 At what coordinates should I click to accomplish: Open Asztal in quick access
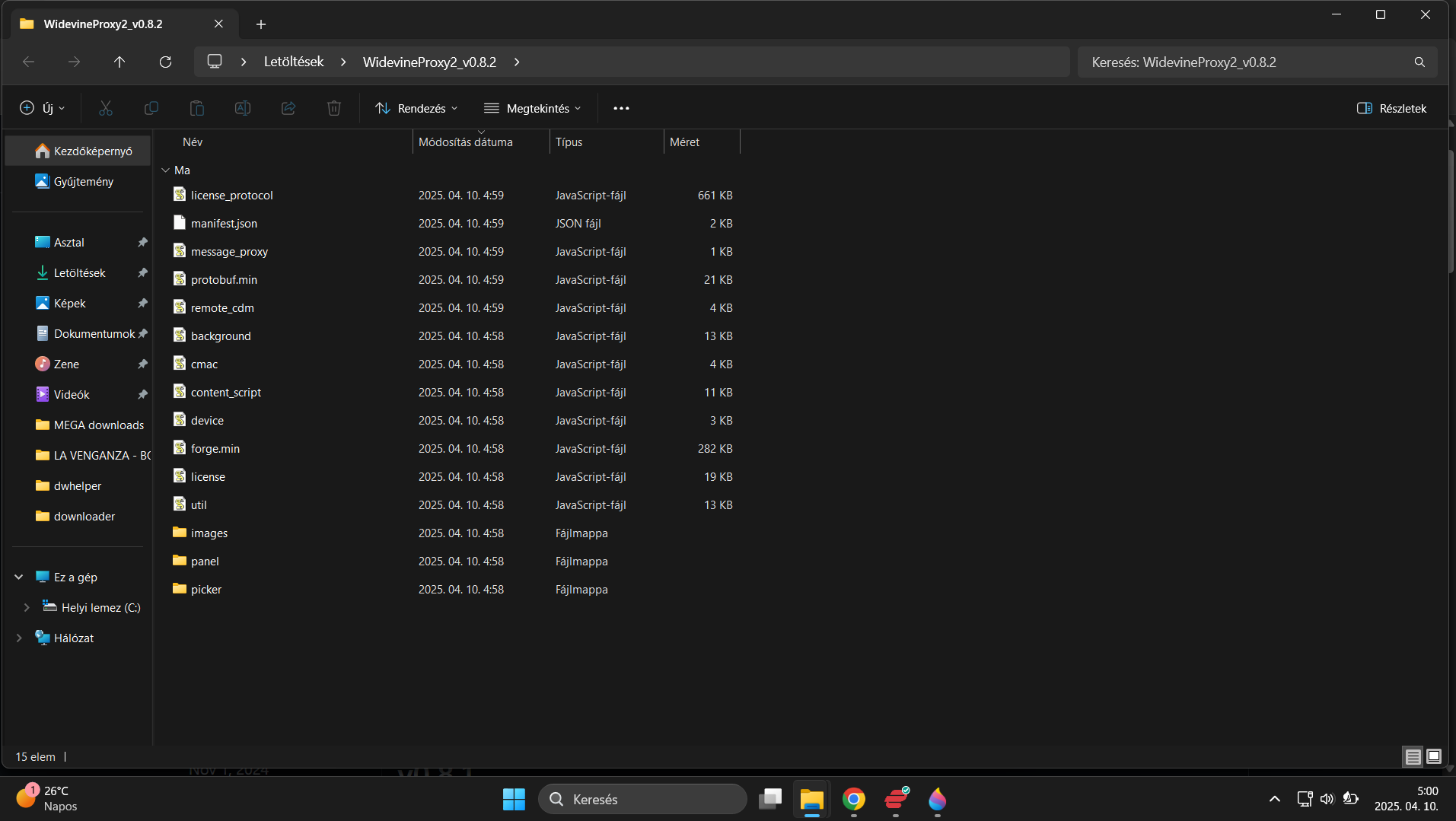point(78,242)
